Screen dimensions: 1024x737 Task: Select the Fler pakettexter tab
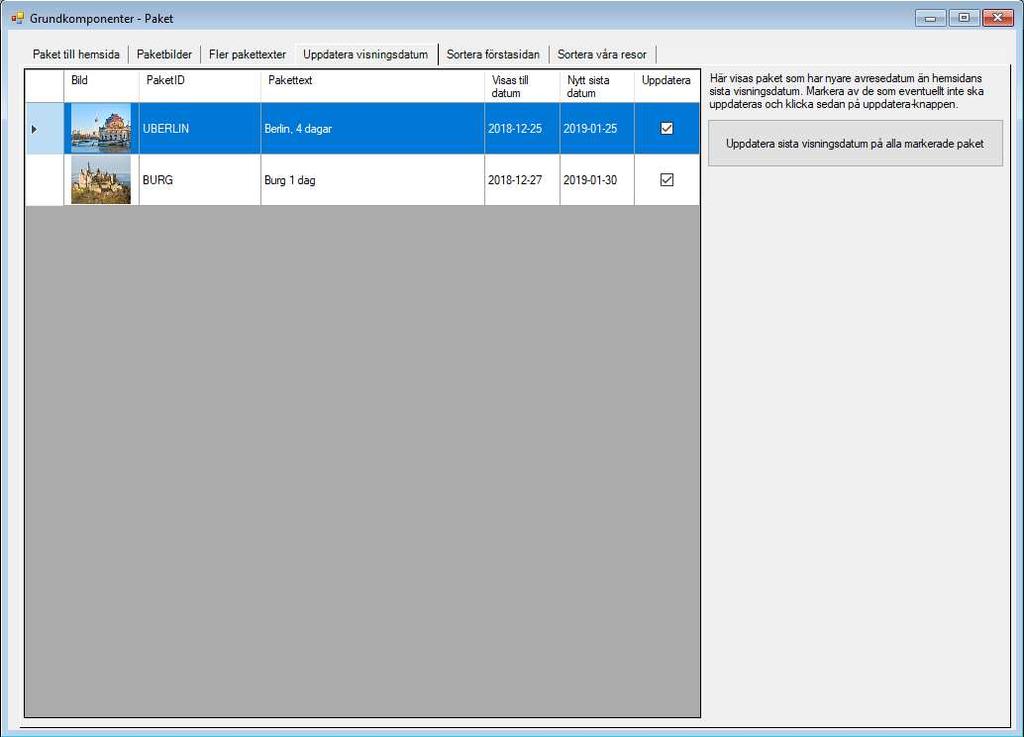pos(247,54)
